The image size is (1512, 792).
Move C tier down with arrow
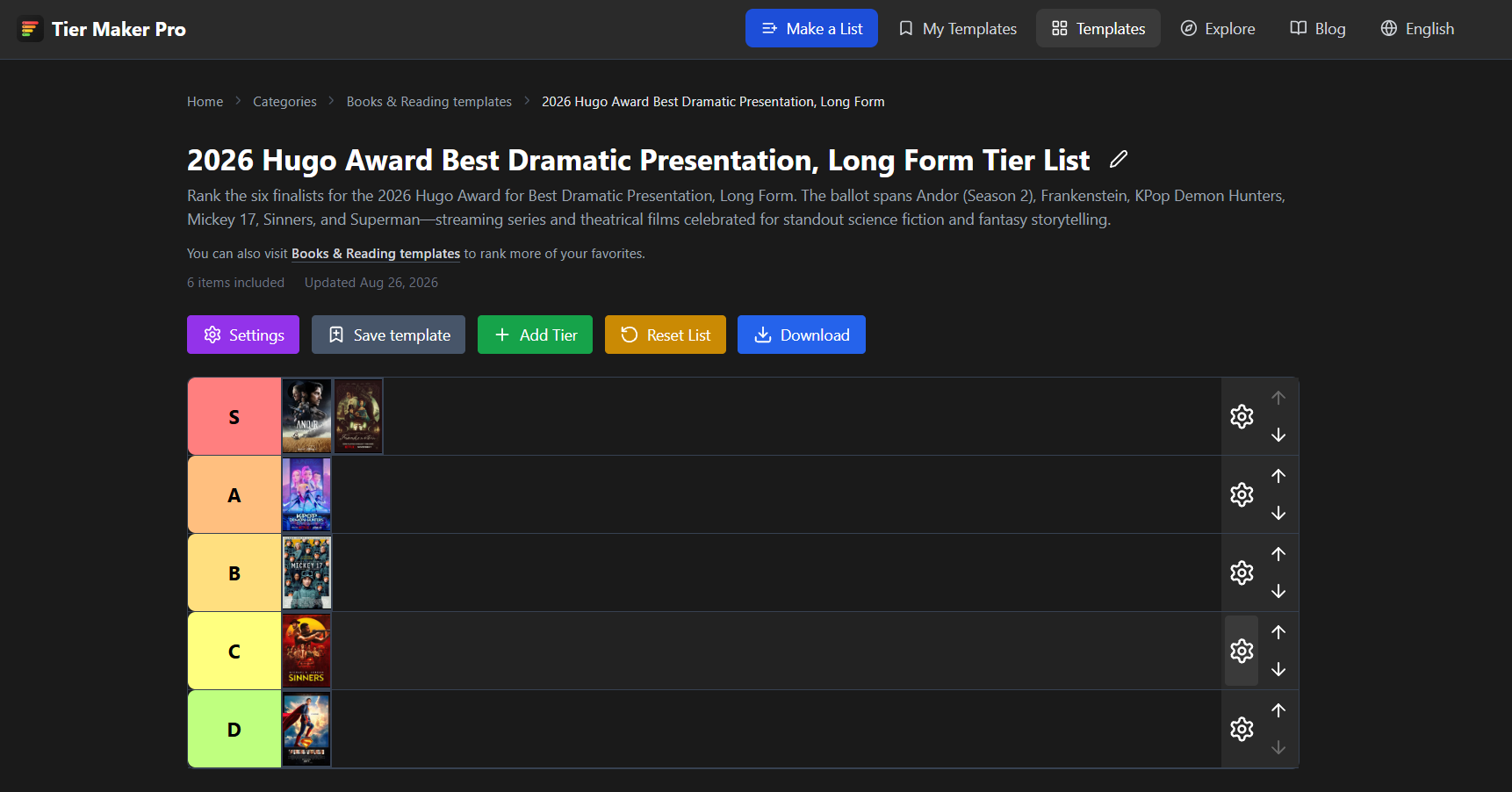1278,669
